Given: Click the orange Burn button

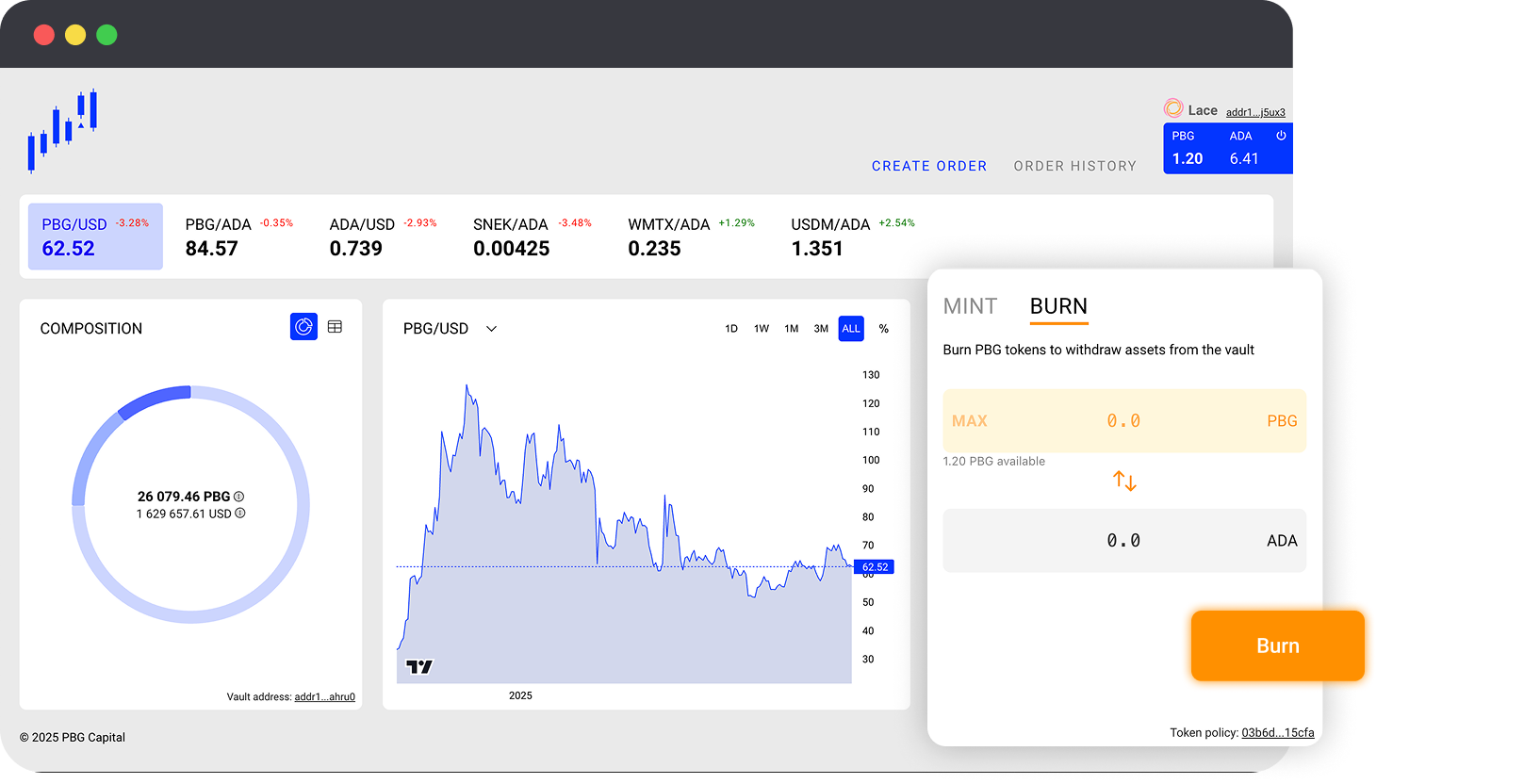Looking at the screenshot, I should coord(1278,645).
